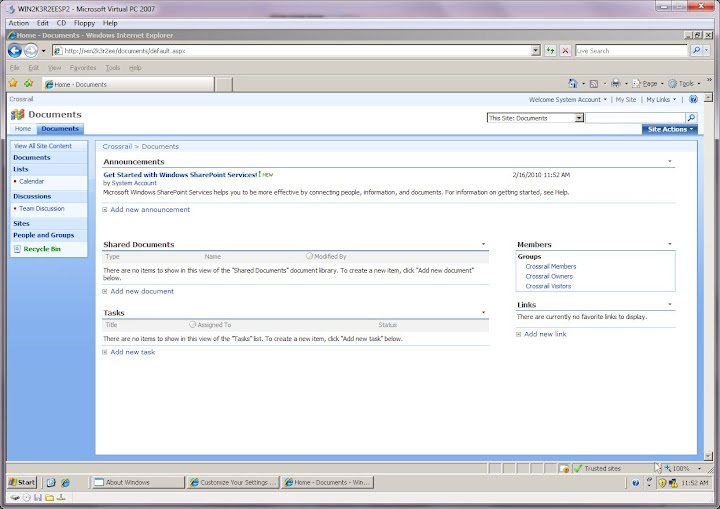Open the People and Groups link
Screen dimensions: 720x509
tap(44, 235)
